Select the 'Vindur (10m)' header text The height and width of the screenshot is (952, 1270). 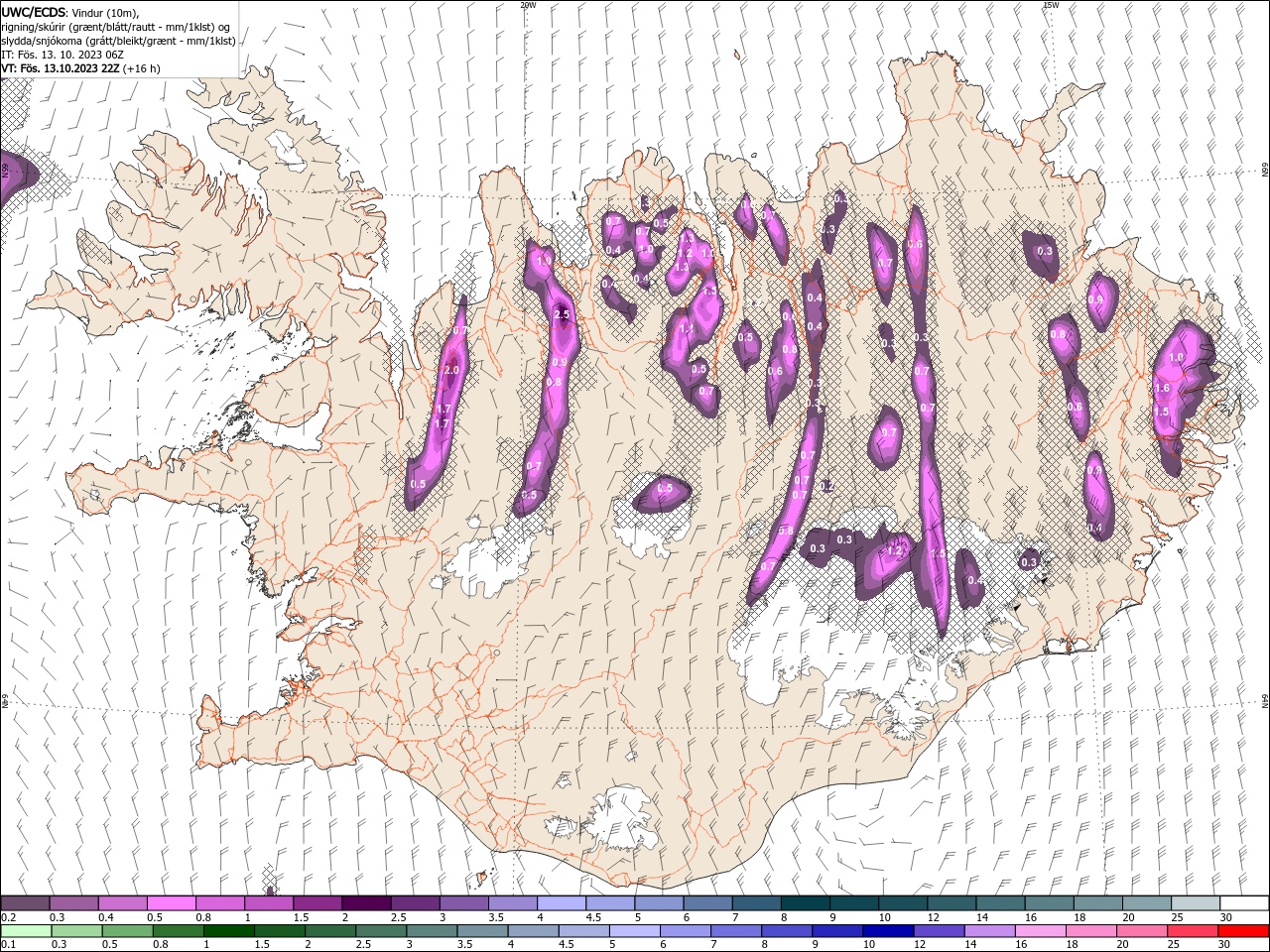point(106,12)
